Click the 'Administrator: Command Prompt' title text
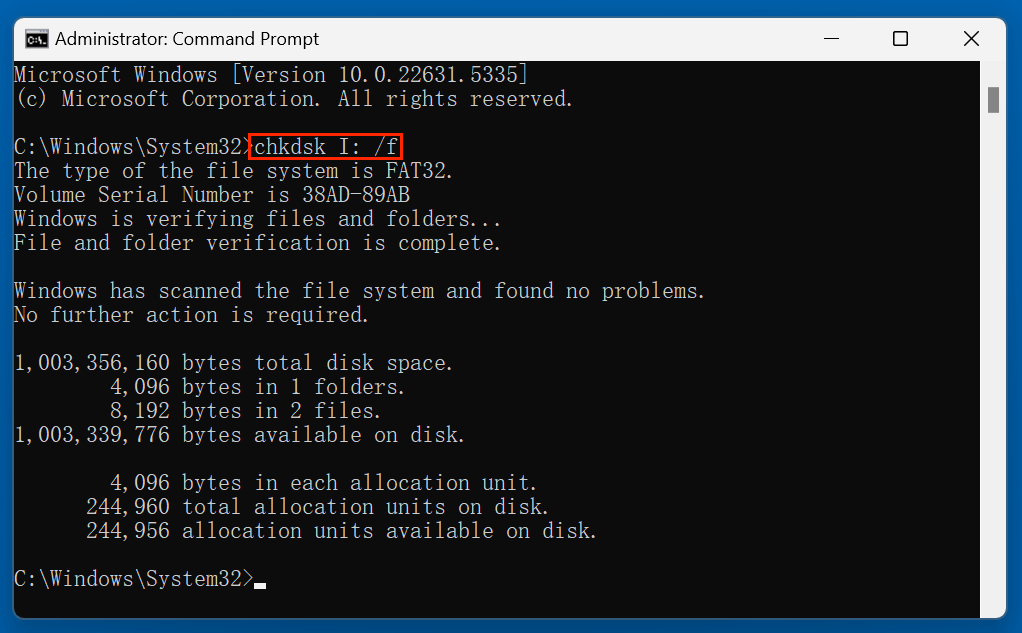This screenshot has width=1022, height=633. (x=190, y=38)
